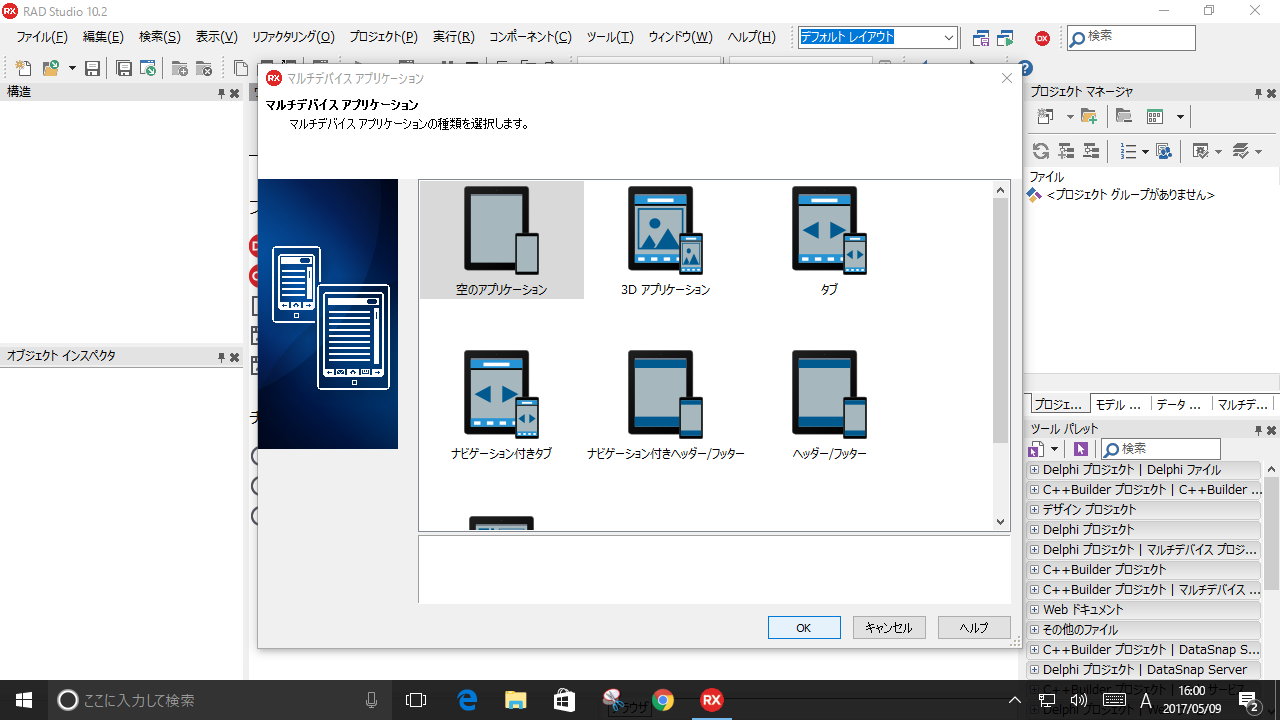Expand the デザイン プロジェクト category
The image size is (1280, 720).
pyautogui.click(x=1034, y=510)
